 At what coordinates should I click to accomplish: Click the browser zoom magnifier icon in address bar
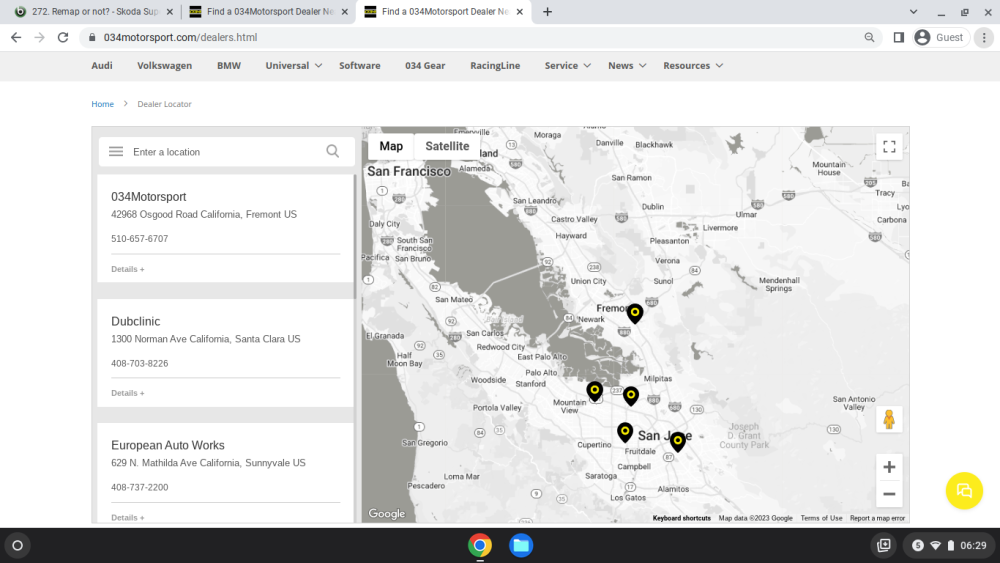tap(869, 38)
